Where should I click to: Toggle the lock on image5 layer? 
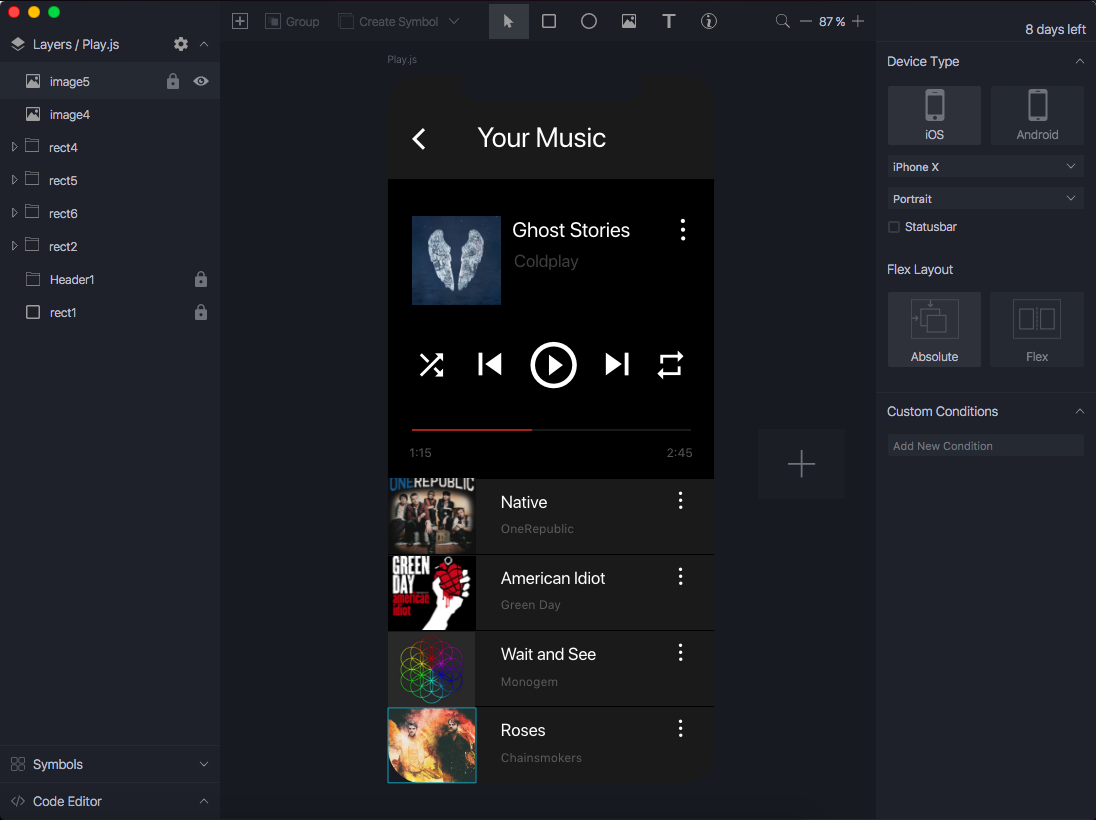coord(173,81)
